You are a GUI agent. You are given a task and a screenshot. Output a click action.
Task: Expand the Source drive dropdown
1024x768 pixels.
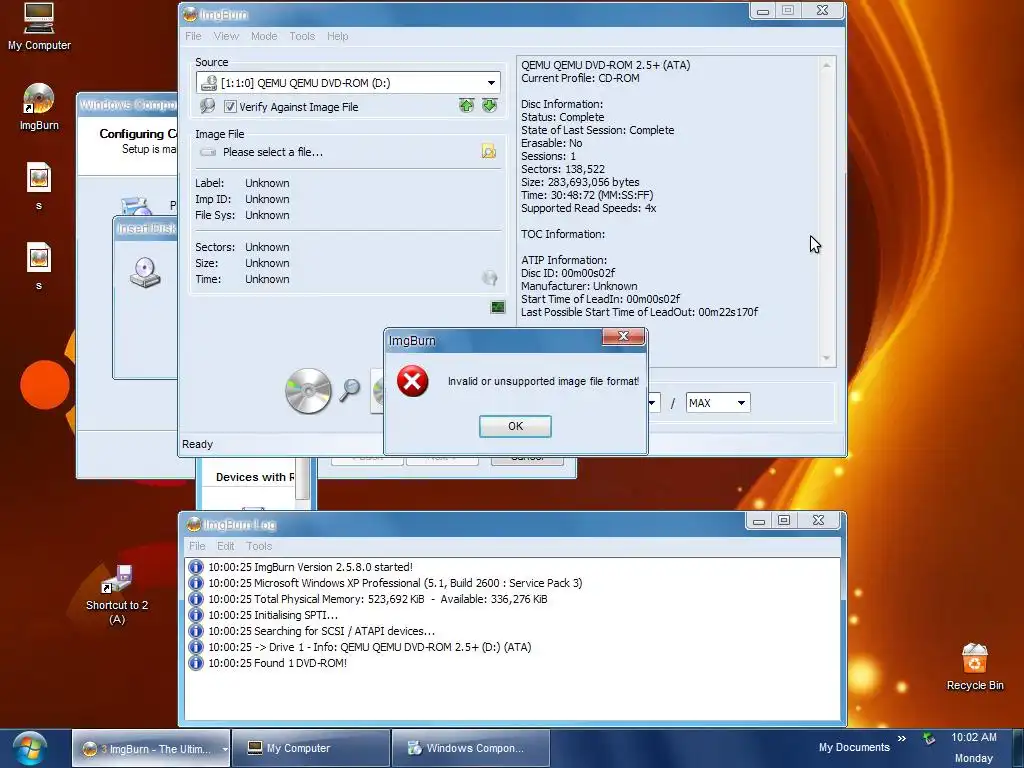(490, 83)
